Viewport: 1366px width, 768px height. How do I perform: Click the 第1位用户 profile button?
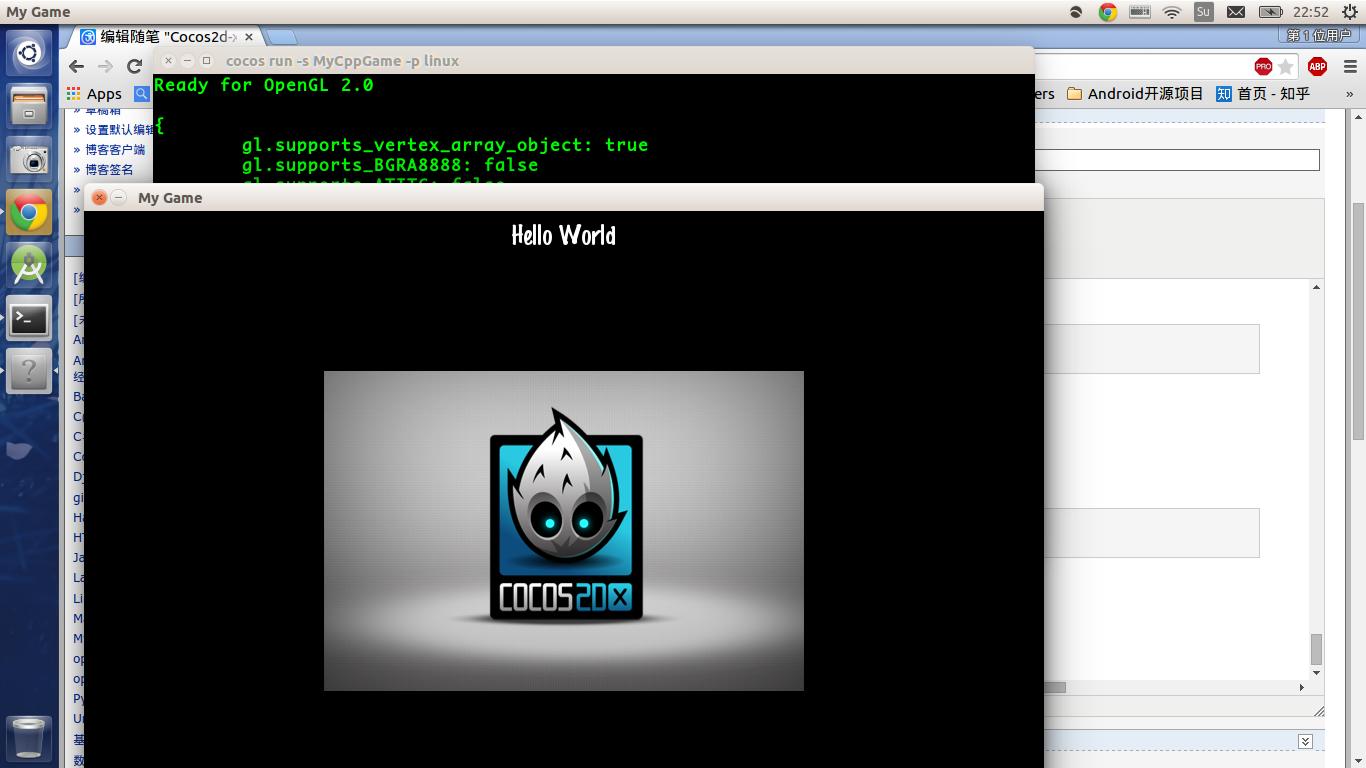[1318, 35]
